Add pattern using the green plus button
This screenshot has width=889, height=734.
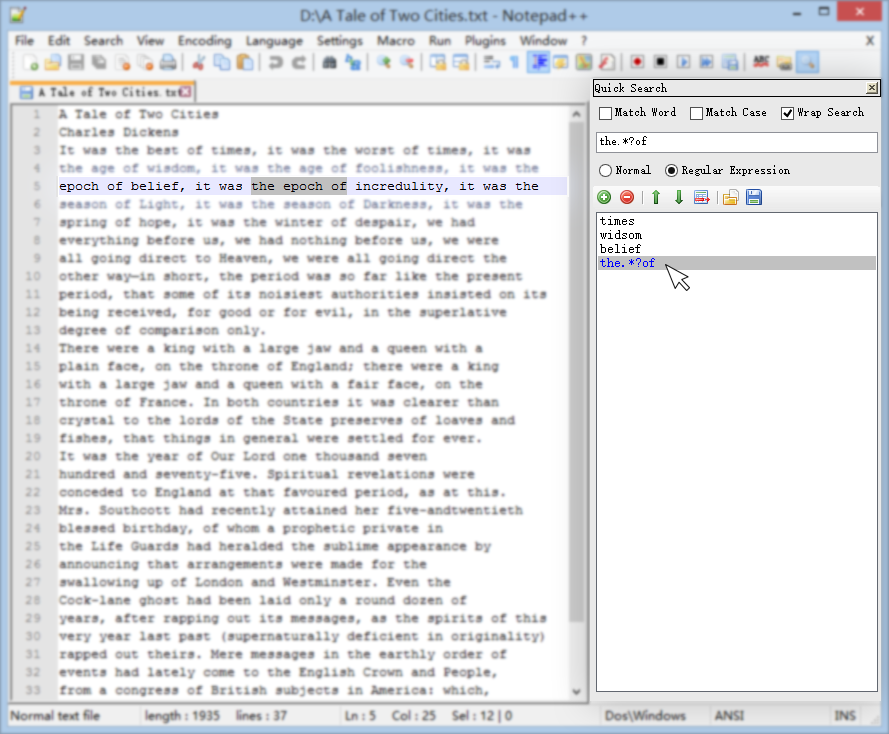click(603, 197)
